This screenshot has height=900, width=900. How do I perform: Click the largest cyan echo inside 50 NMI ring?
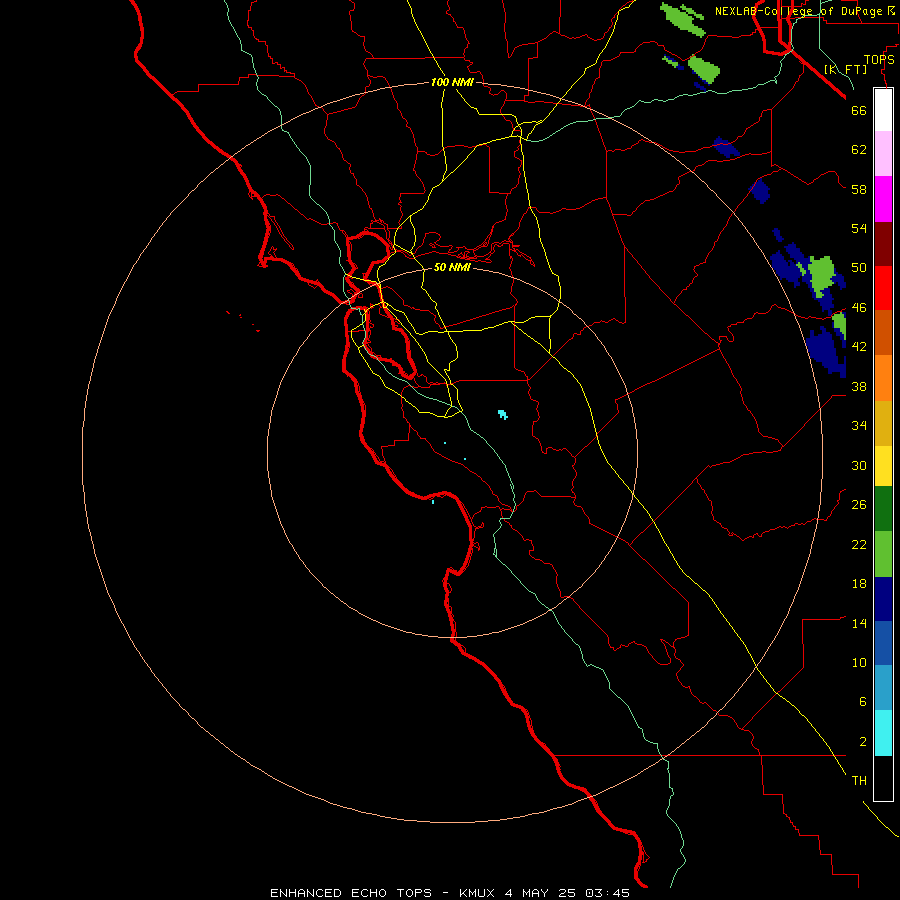pos(503,414)
